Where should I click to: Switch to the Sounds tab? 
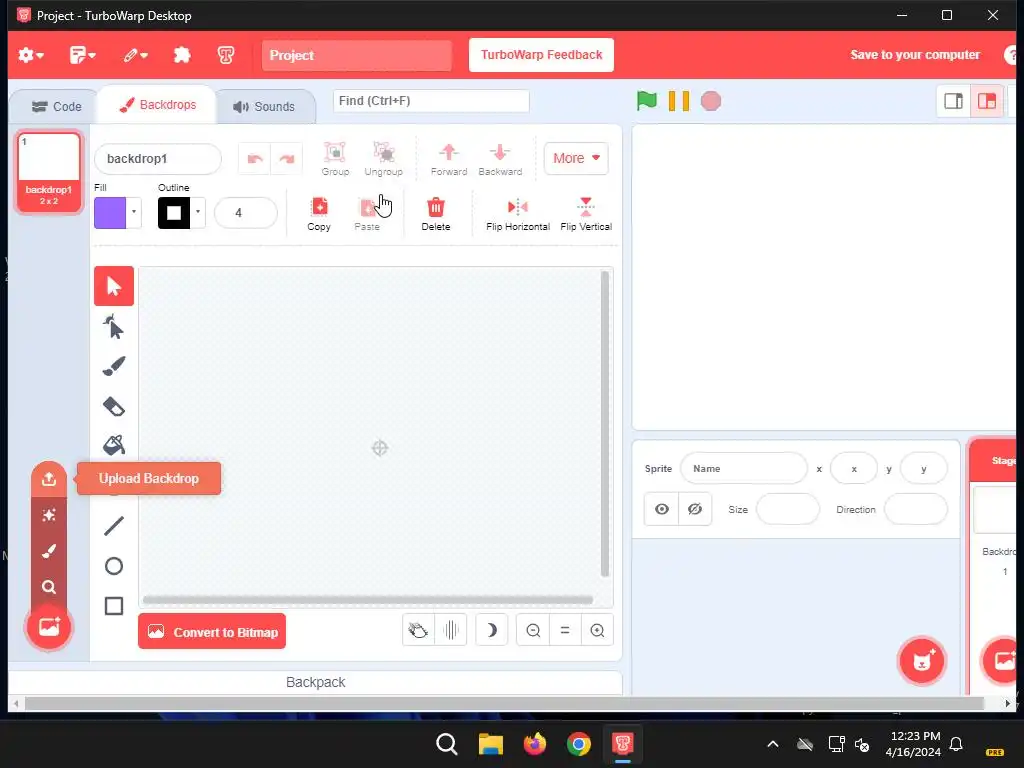[264, 106]
